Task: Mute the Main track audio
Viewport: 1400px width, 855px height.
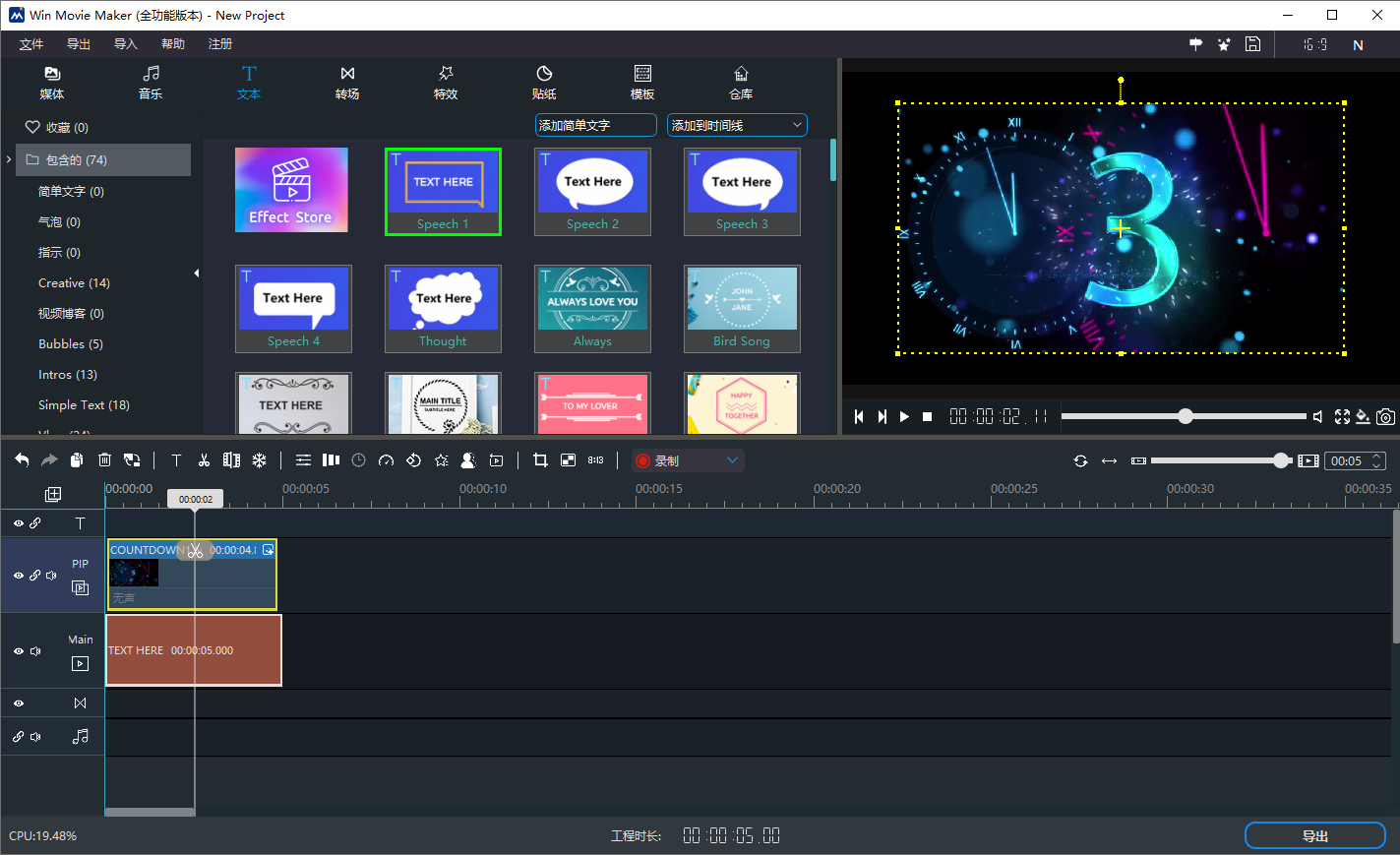Action: click(36, 651)
